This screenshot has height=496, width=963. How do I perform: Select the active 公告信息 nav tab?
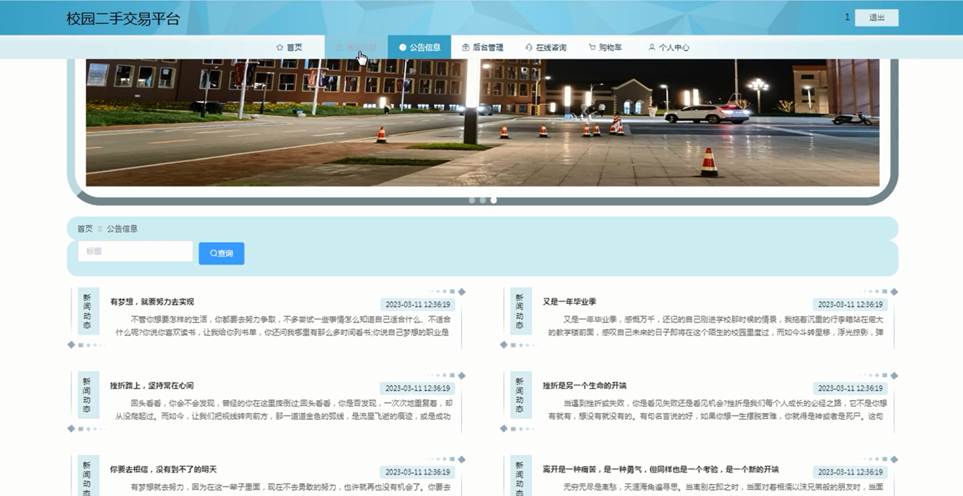click(x=419, y=47)
